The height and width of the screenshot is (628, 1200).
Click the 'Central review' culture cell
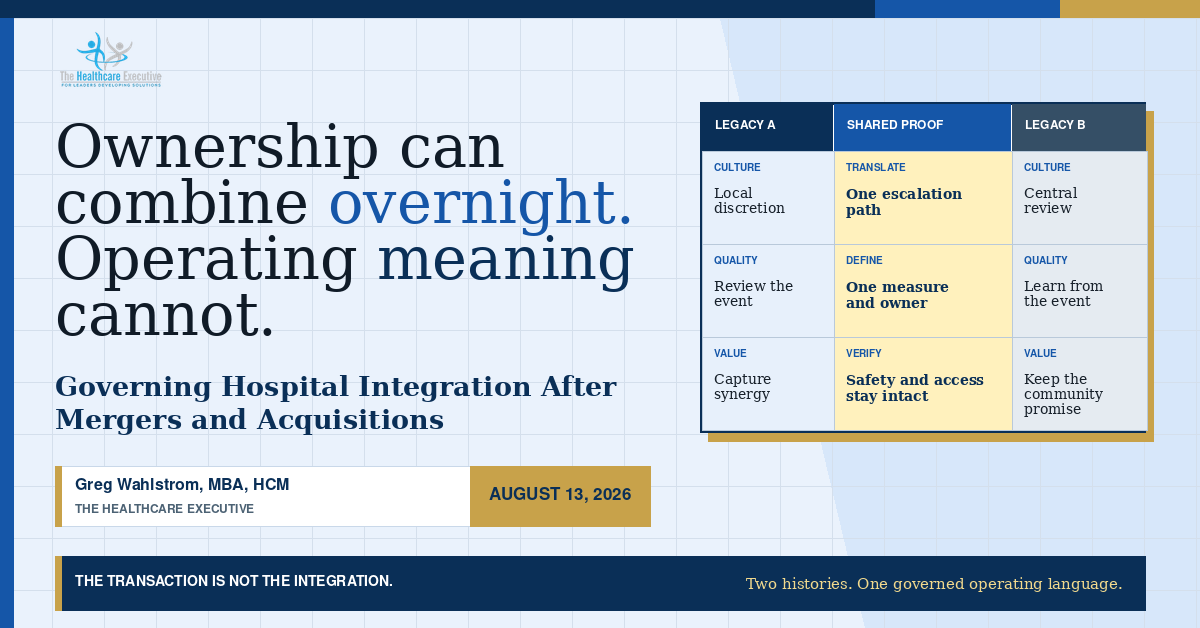pos(1079,197)
